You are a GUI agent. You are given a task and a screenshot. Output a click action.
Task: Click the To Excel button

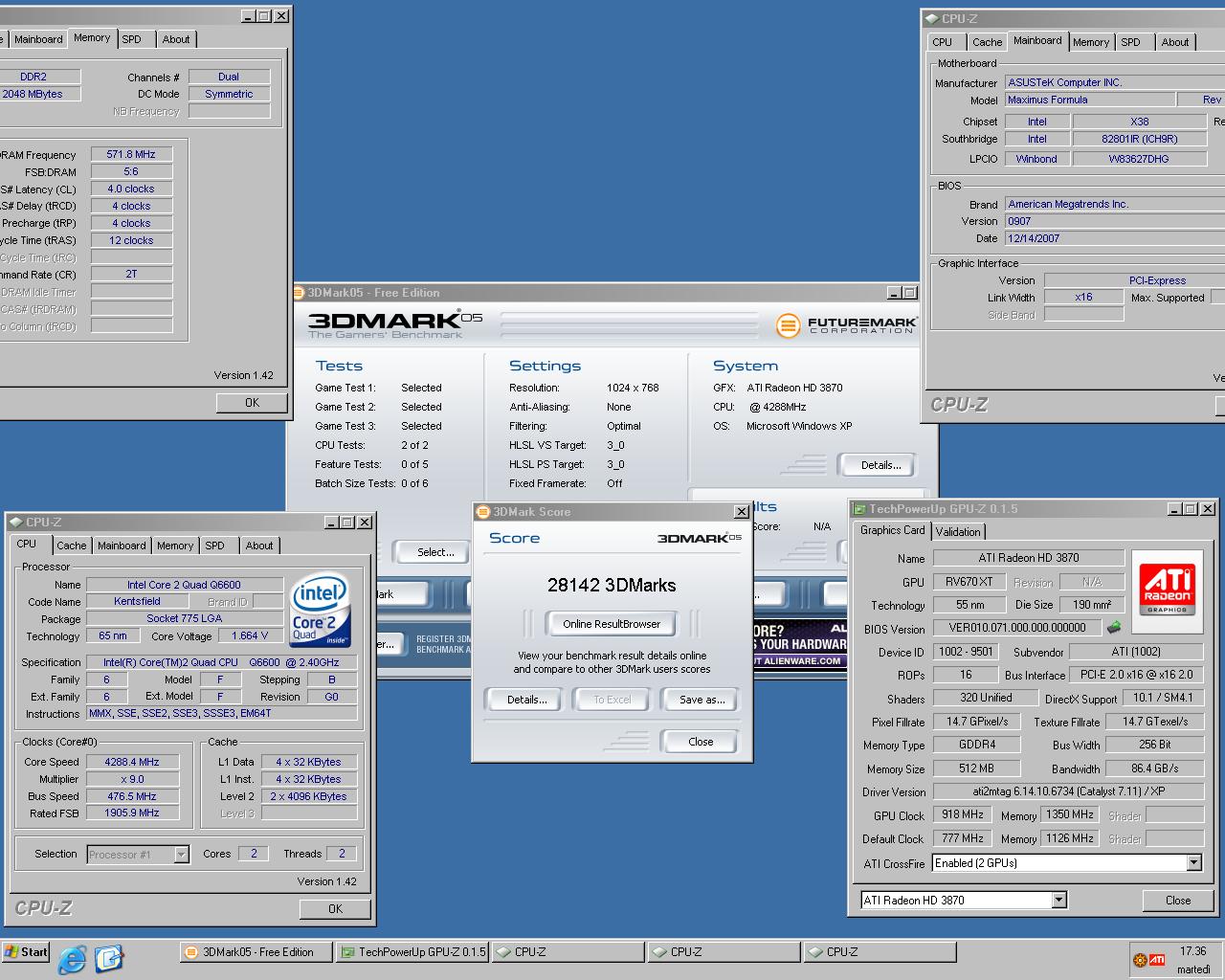coord(612,700)
